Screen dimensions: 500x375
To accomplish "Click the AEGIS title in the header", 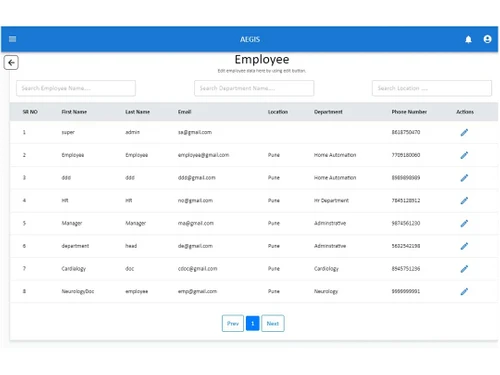I will click(250, 39).
